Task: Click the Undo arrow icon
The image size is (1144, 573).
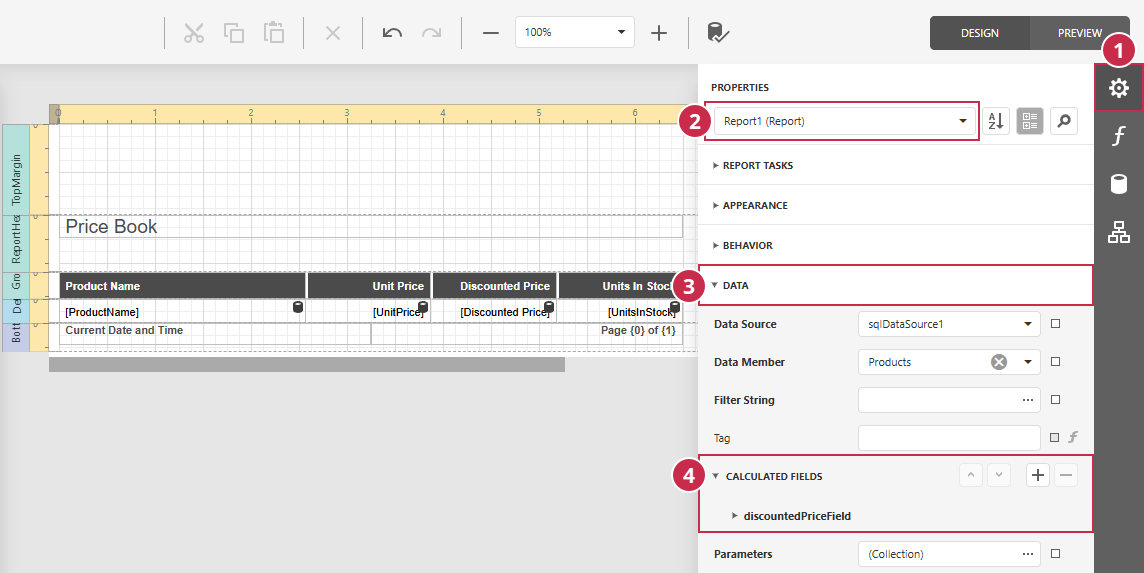Action: click(x=392, y=33)
